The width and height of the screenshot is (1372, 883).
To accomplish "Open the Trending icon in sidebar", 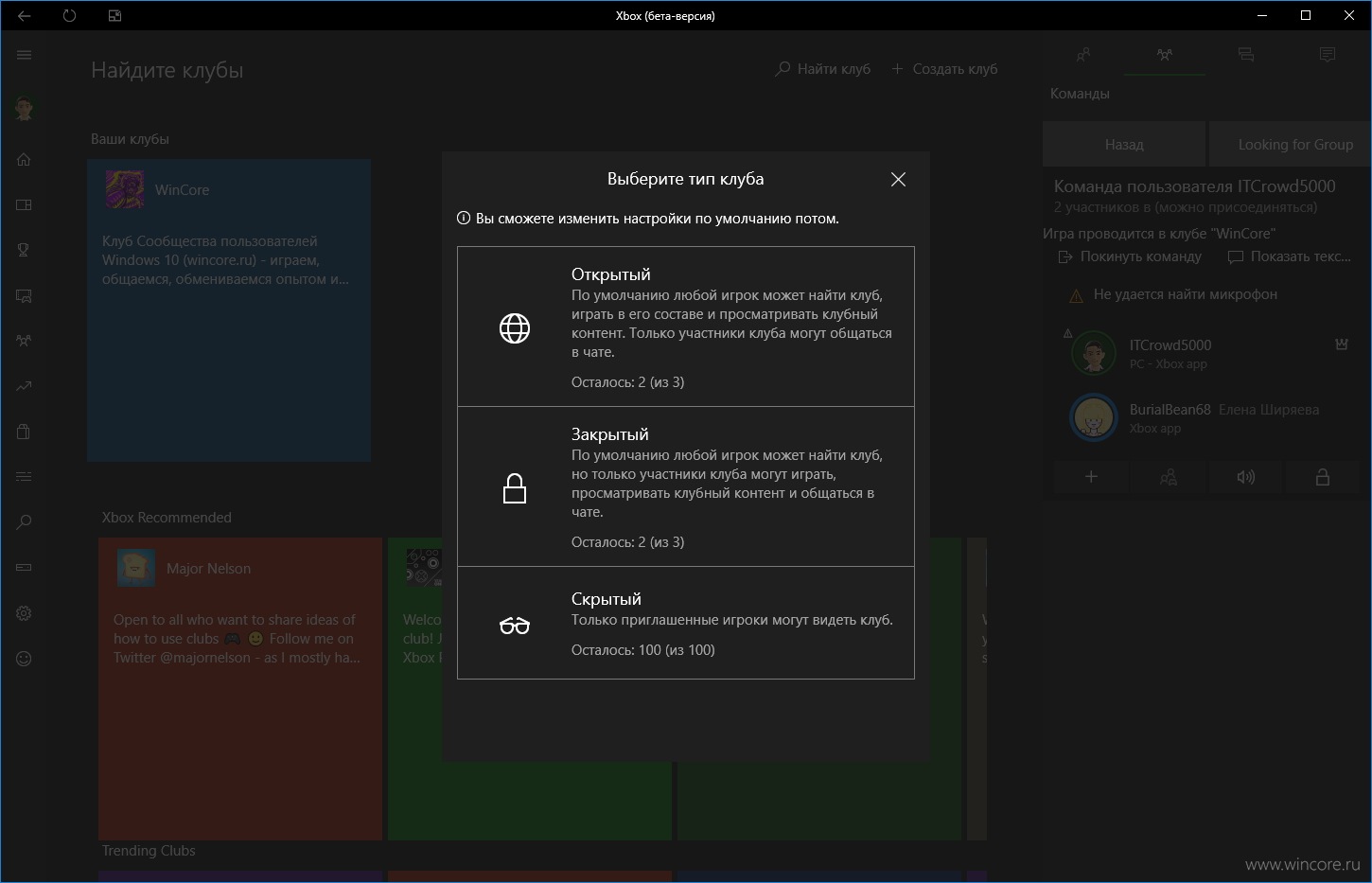I will pyautogui.click(x=25, y=386).
